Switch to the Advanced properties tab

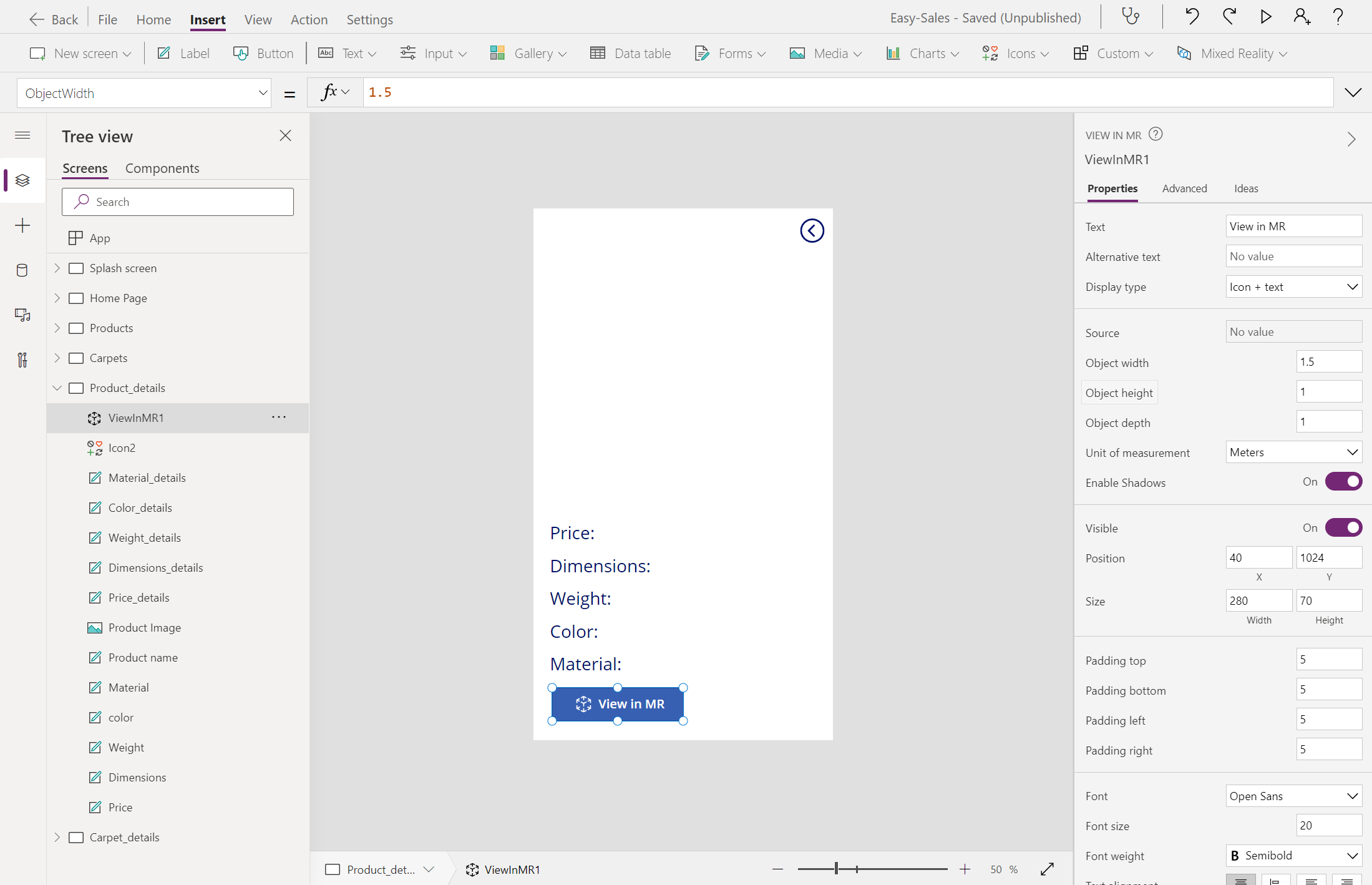tap(1184, 188)
